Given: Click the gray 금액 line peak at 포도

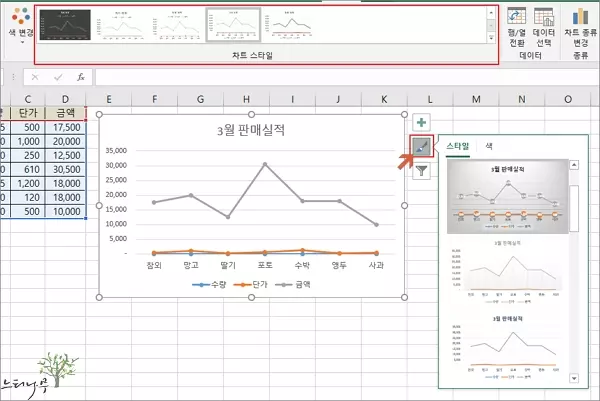Looking at the screenshot, I should 265,164.
